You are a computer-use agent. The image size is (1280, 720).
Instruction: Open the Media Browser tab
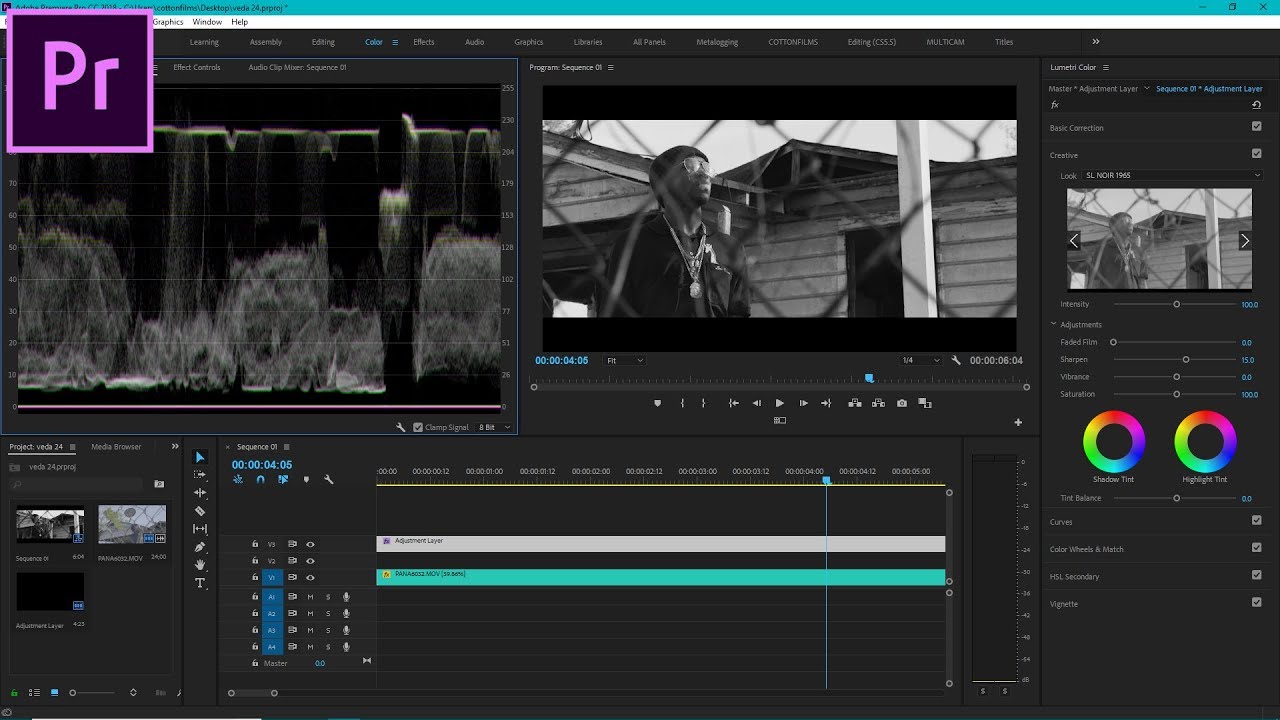[116, 447]
